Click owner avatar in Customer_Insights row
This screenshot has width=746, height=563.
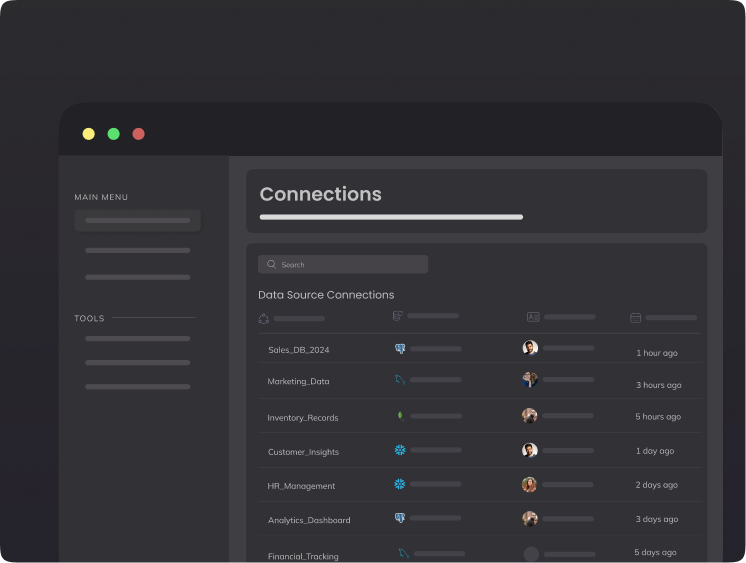pos(530,450)
